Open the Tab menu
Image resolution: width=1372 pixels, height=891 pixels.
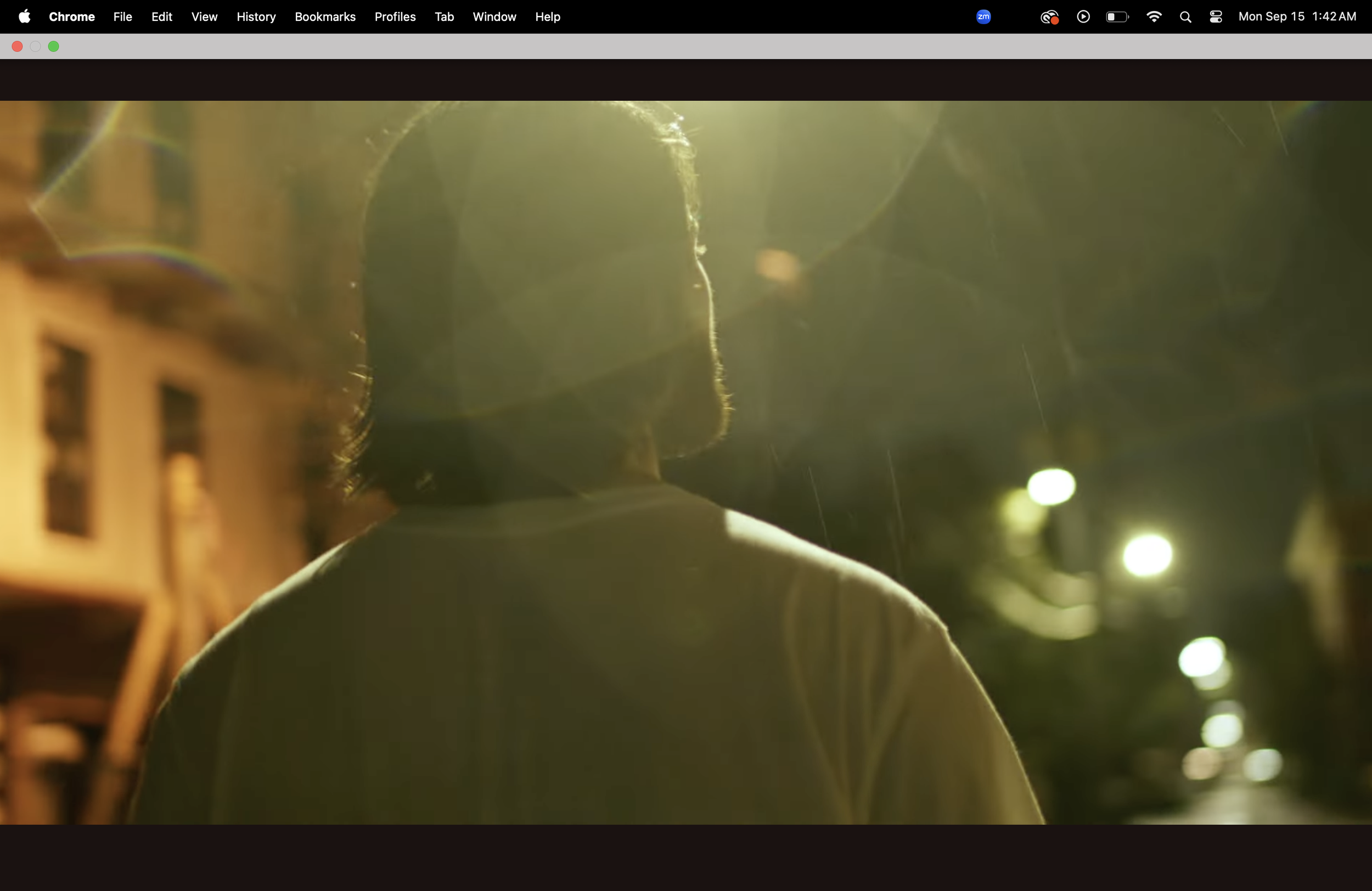click(444, 16)
